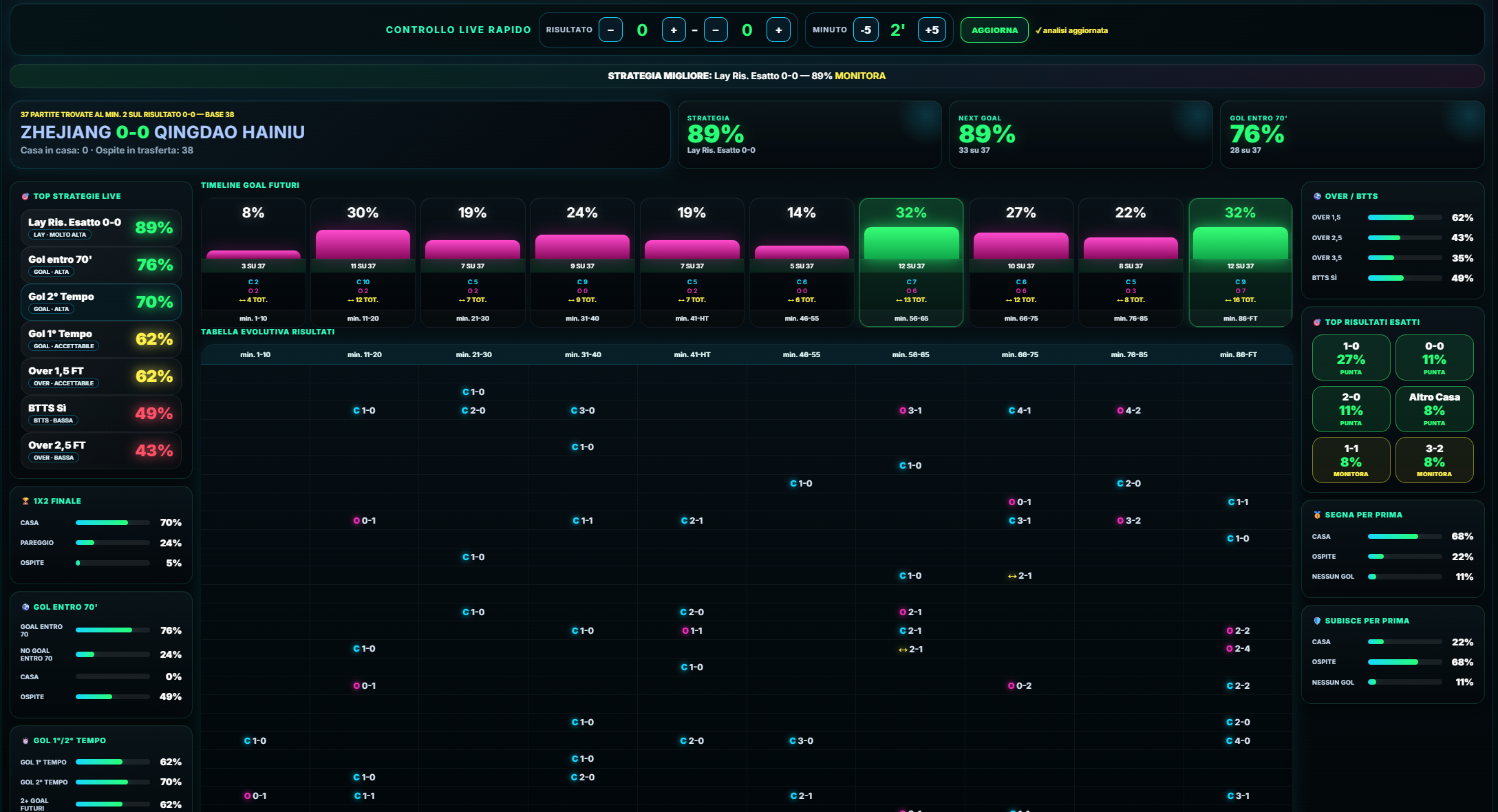Decrease the away team score with minus

coord(716,30)
